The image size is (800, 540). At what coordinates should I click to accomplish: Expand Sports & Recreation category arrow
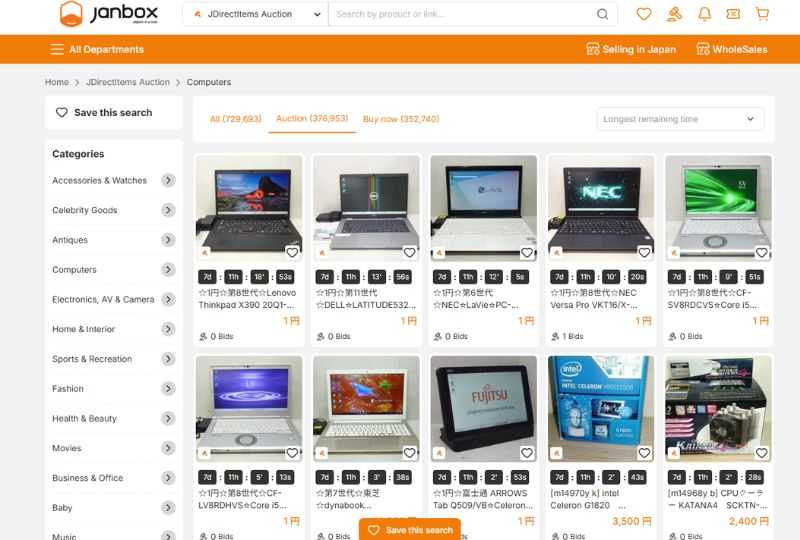[x=168, y=359]
